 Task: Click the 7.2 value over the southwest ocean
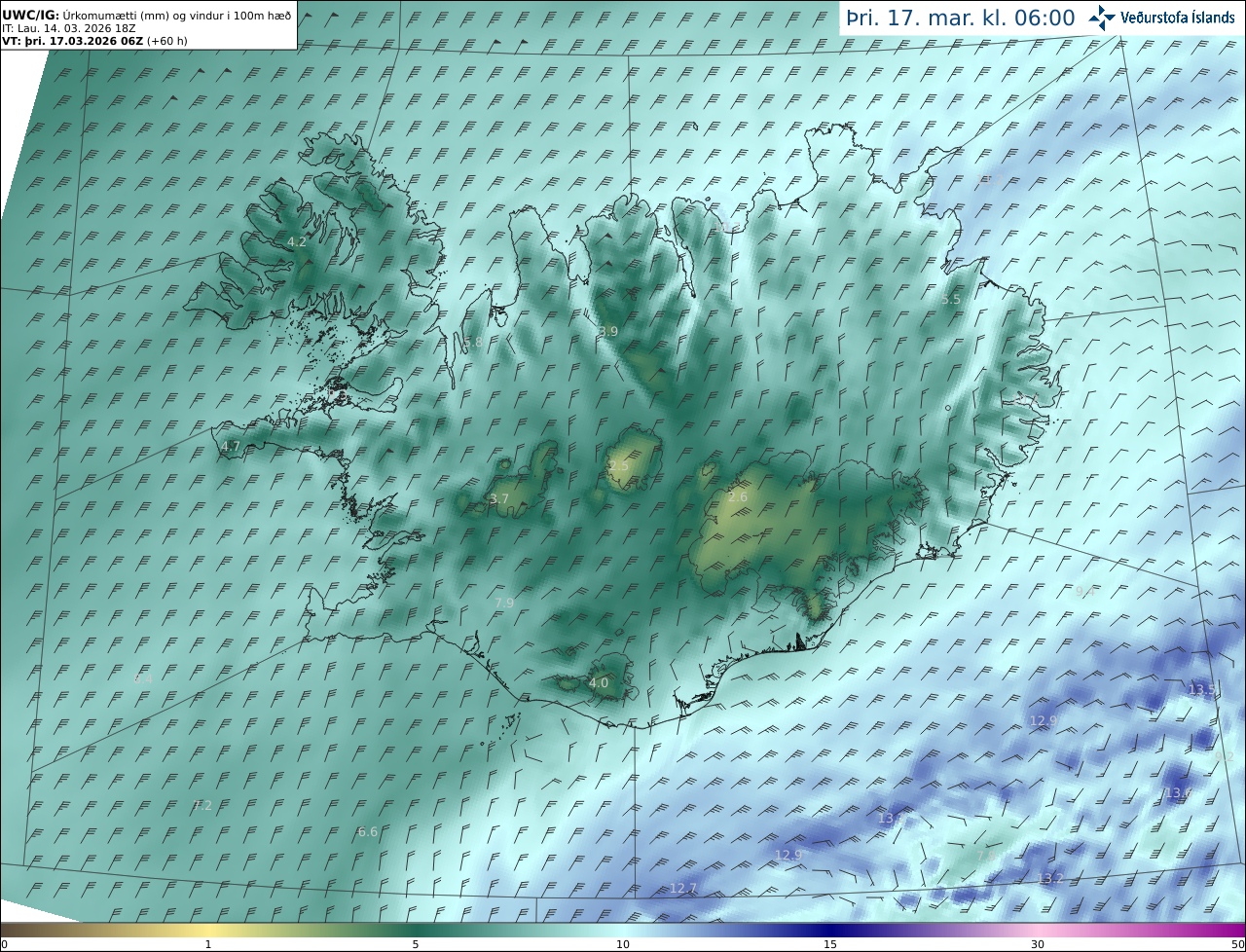[202, 805]
